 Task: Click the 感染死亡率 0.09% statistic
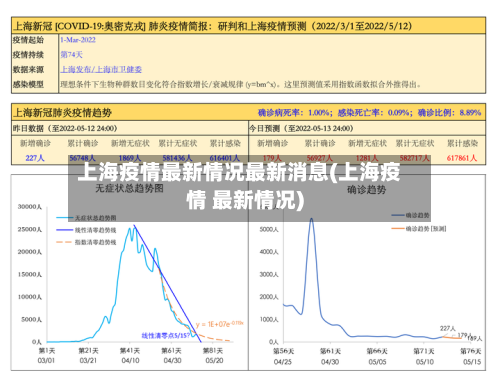tap(375, 113)
